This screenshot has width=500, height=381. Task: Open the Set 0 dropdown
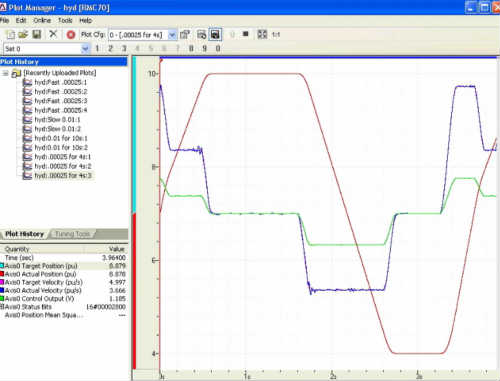(85, 49)
